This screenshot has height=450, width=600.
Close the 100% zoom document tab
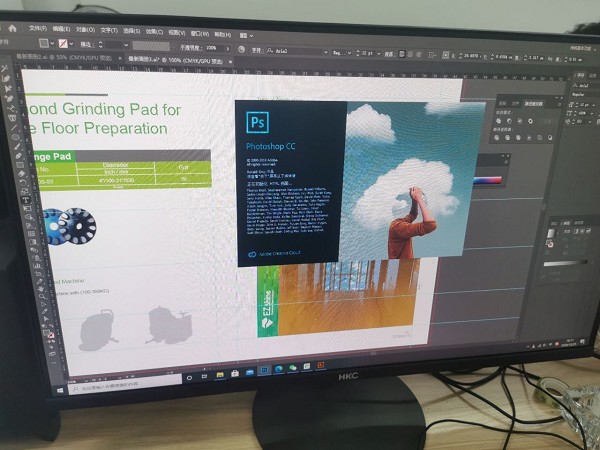click(230, 61)
